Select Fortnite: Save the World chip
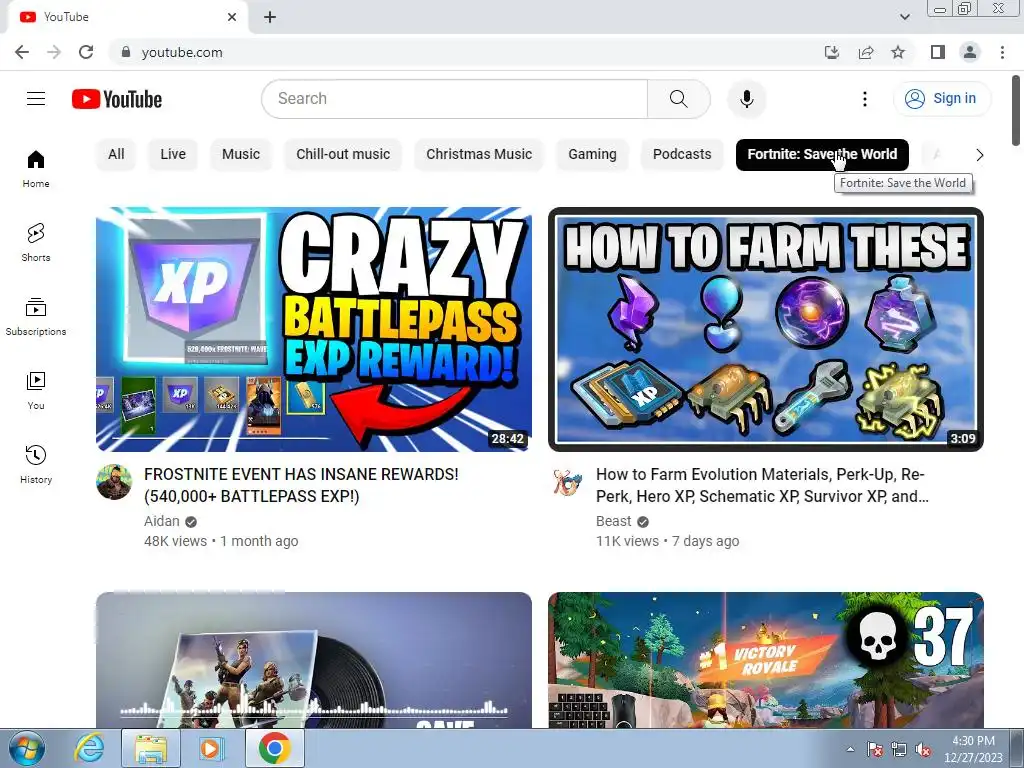 click(x=822, y=154)
